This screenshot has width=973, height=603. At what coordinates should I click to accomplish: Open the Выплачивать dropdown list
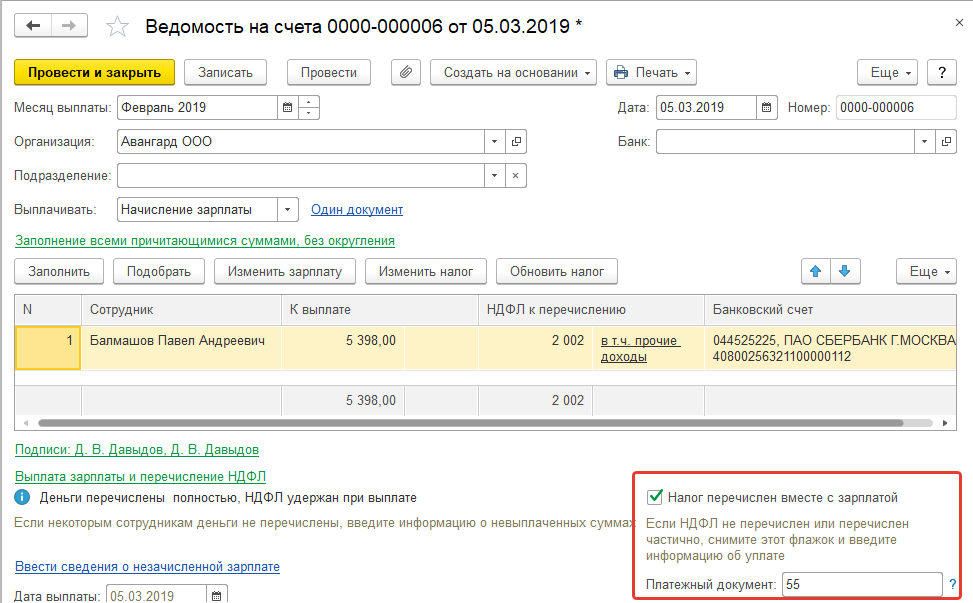287,210
